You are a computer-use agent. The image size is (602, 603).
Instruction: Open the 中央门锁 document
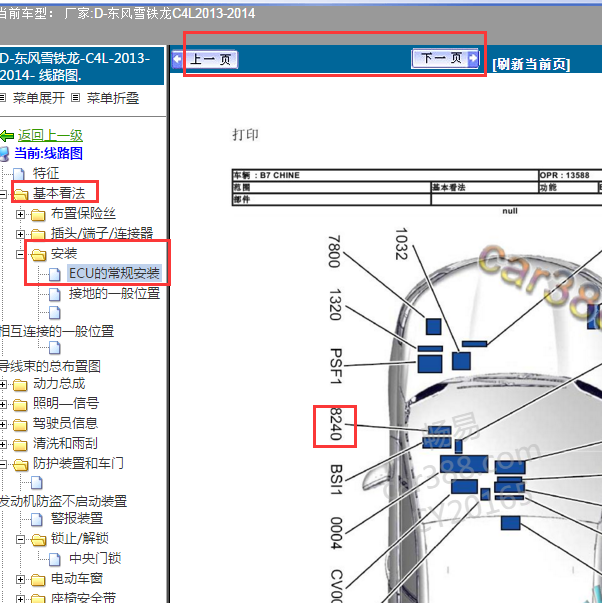[x=95, y=558]
